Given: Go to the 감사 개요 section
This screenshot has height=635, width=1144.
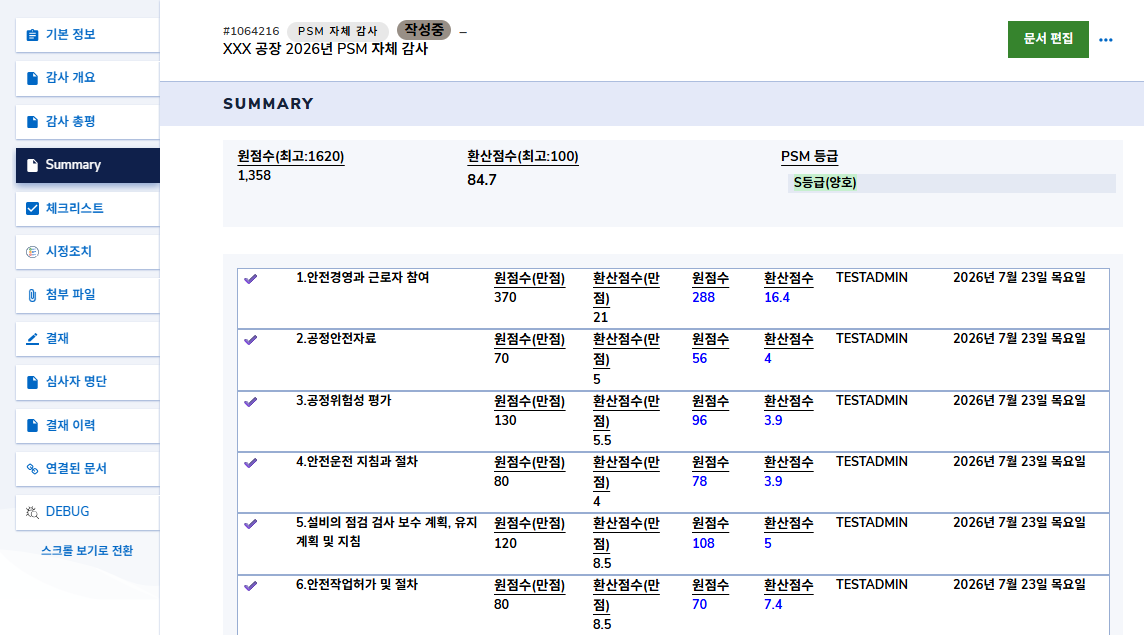Looking at the screenshot, I should point(88,78).
